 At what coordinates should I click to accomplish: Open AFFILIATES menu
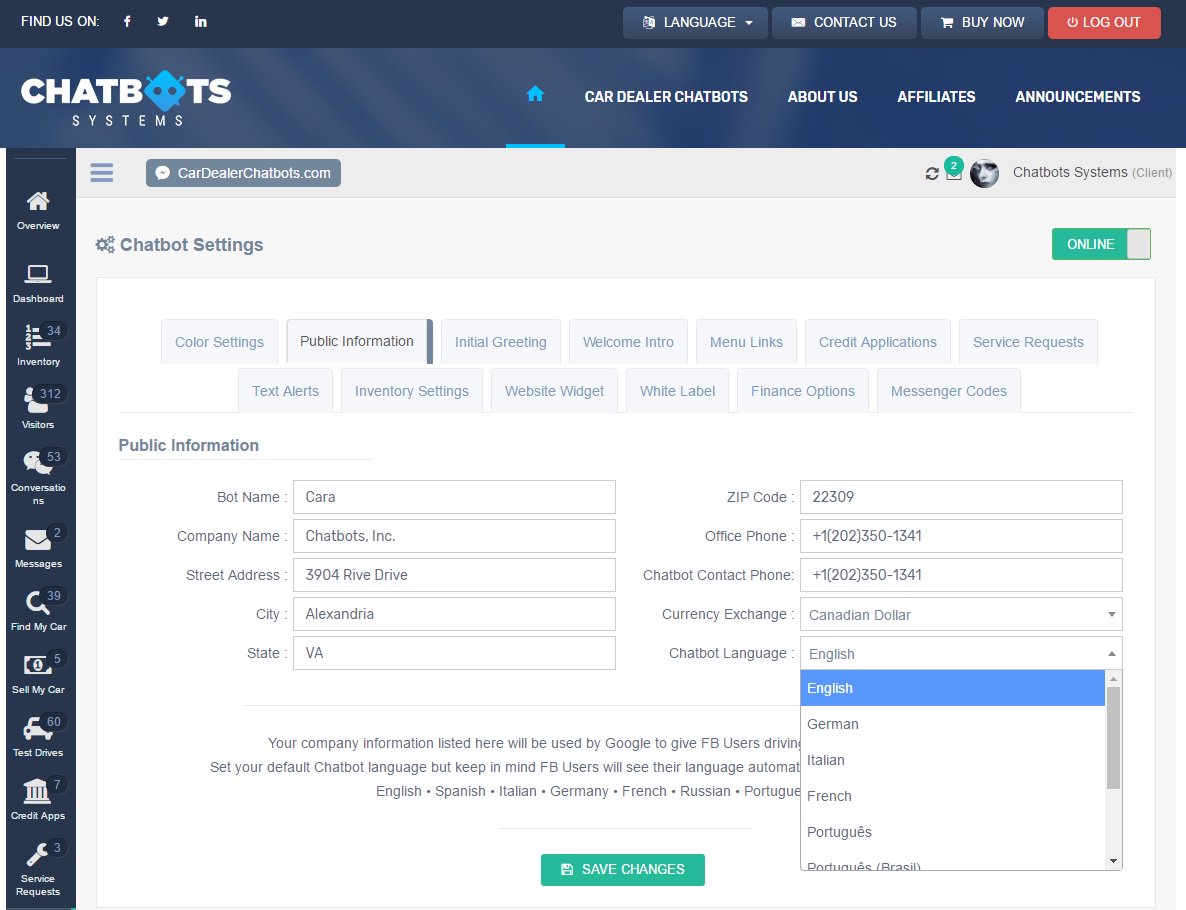tap(936, 97)
